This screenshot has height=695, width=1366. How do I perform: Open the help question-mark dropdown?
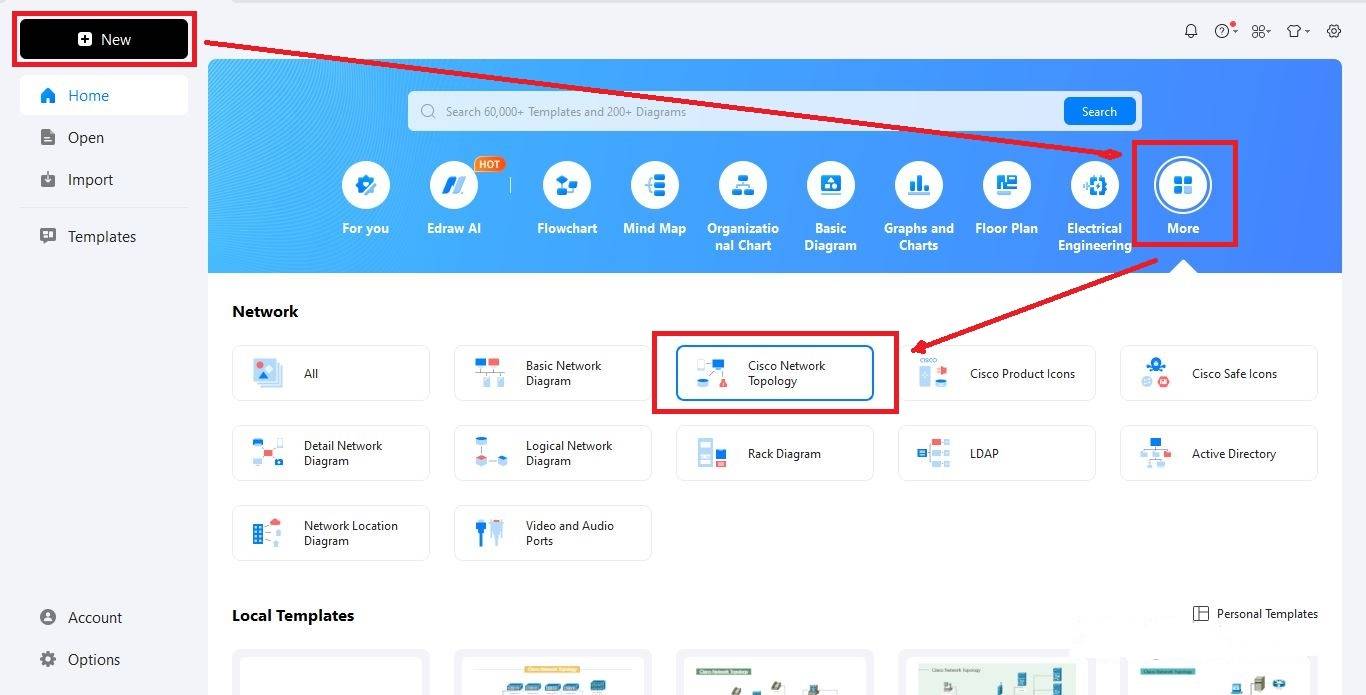[x=1226, y=31]
